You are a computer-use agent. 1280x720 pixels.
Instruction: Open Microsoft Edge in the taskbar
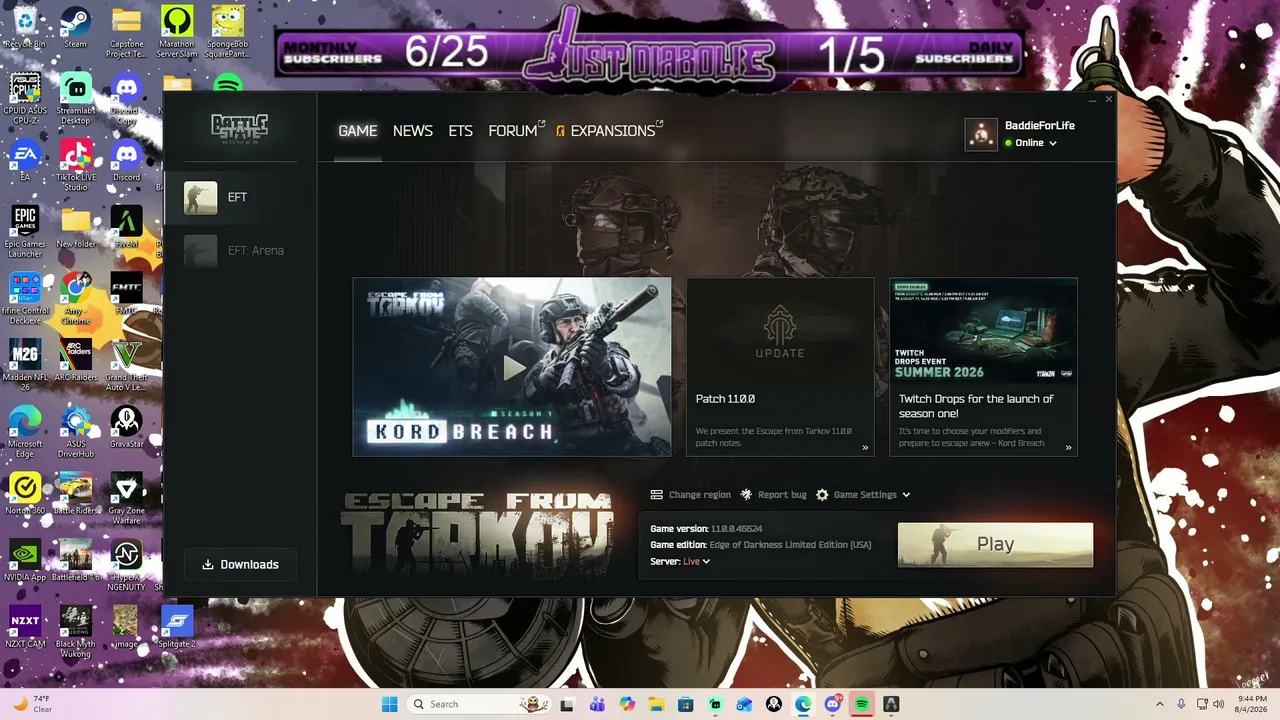pyautogui.click(x=803, y=704)
